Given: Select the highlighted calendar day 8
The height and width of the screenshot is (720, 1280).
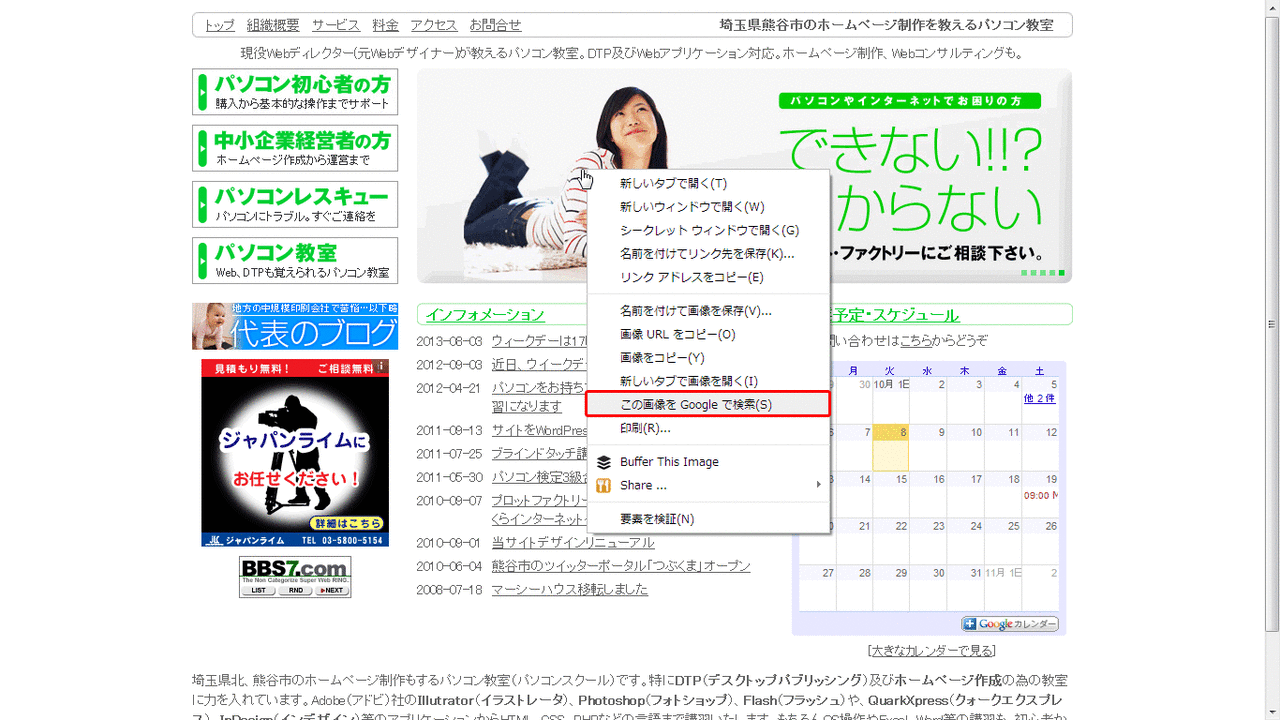Looking at the screenshot, I should click(x=890, y=447).
